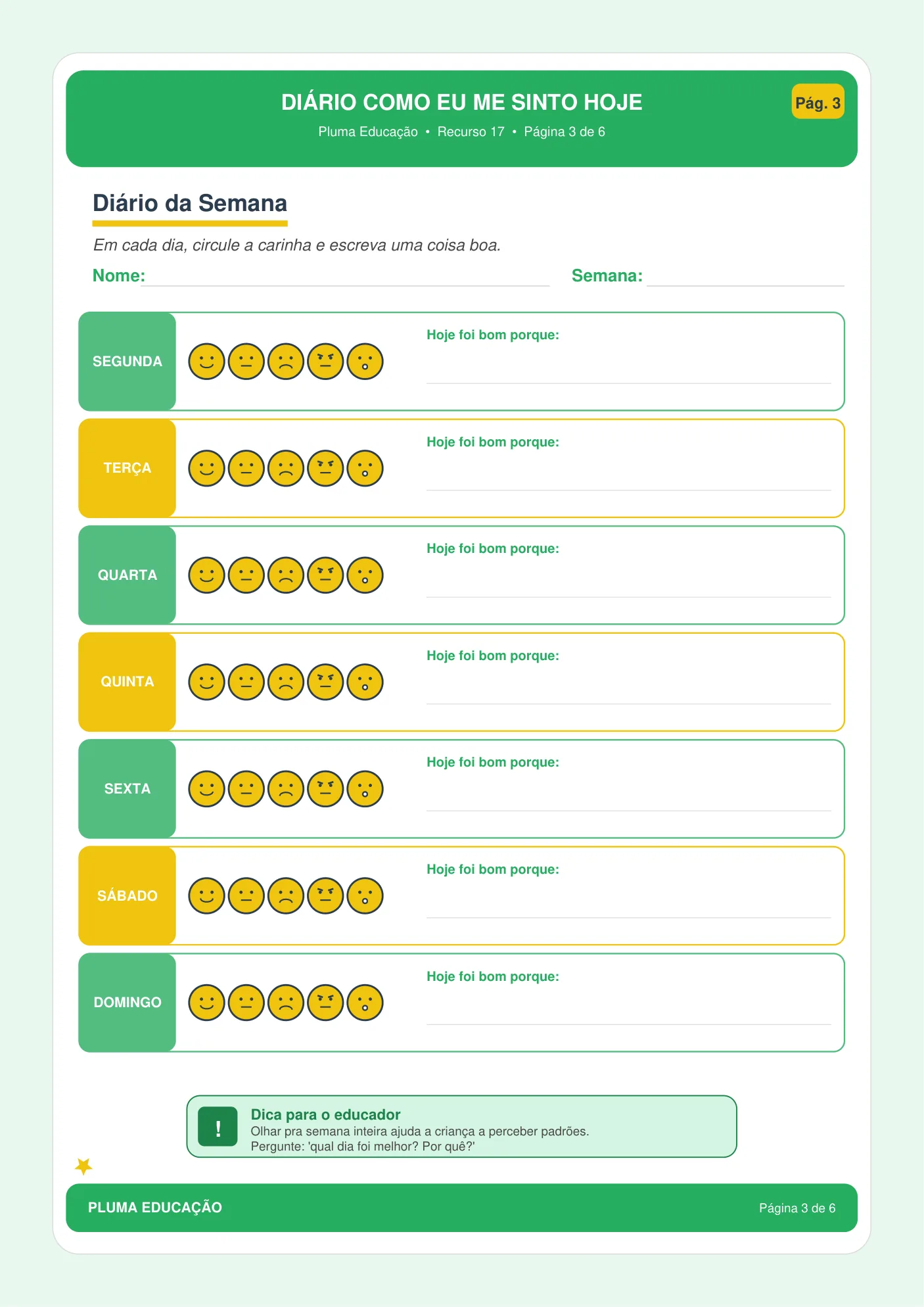Screen dimensions: 924x1307
Task: Select the happy face in Segunda row
Action: click(x=207, y=362)
